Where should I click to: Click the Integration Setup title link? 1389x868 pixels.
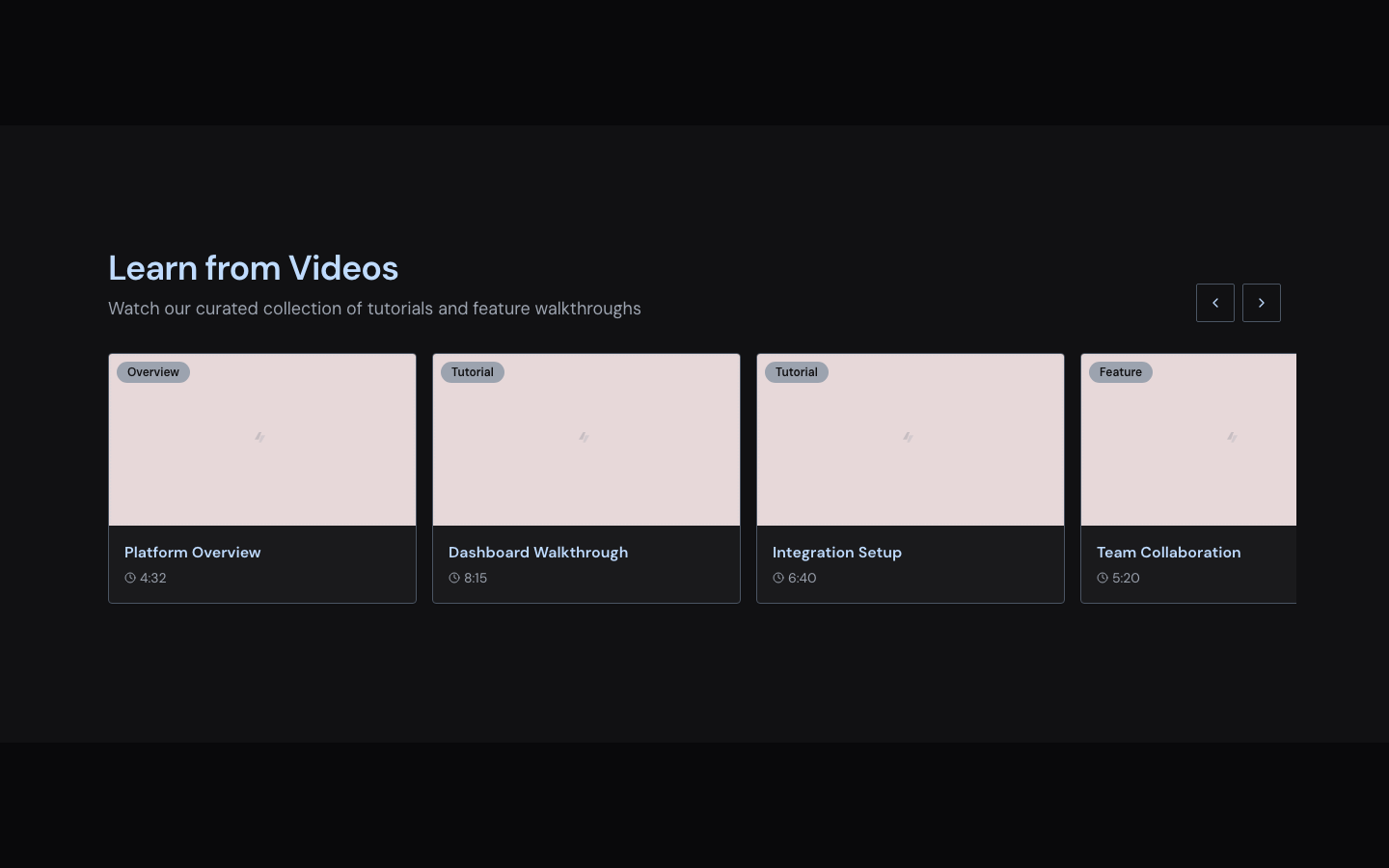836,552
